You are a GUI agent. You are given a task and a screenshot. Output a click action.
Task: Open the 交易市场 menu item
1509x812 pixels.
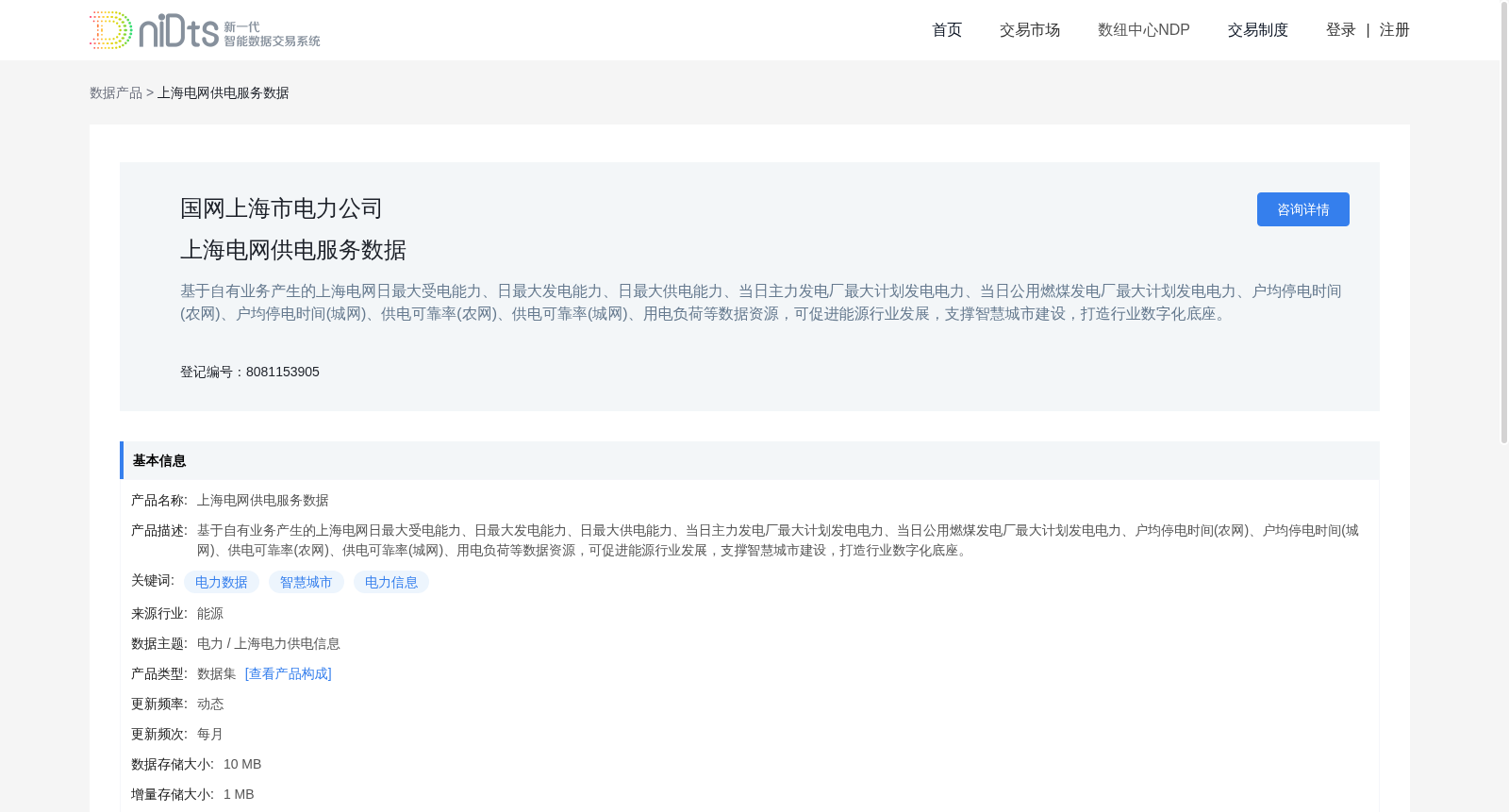coord(1030,30)
